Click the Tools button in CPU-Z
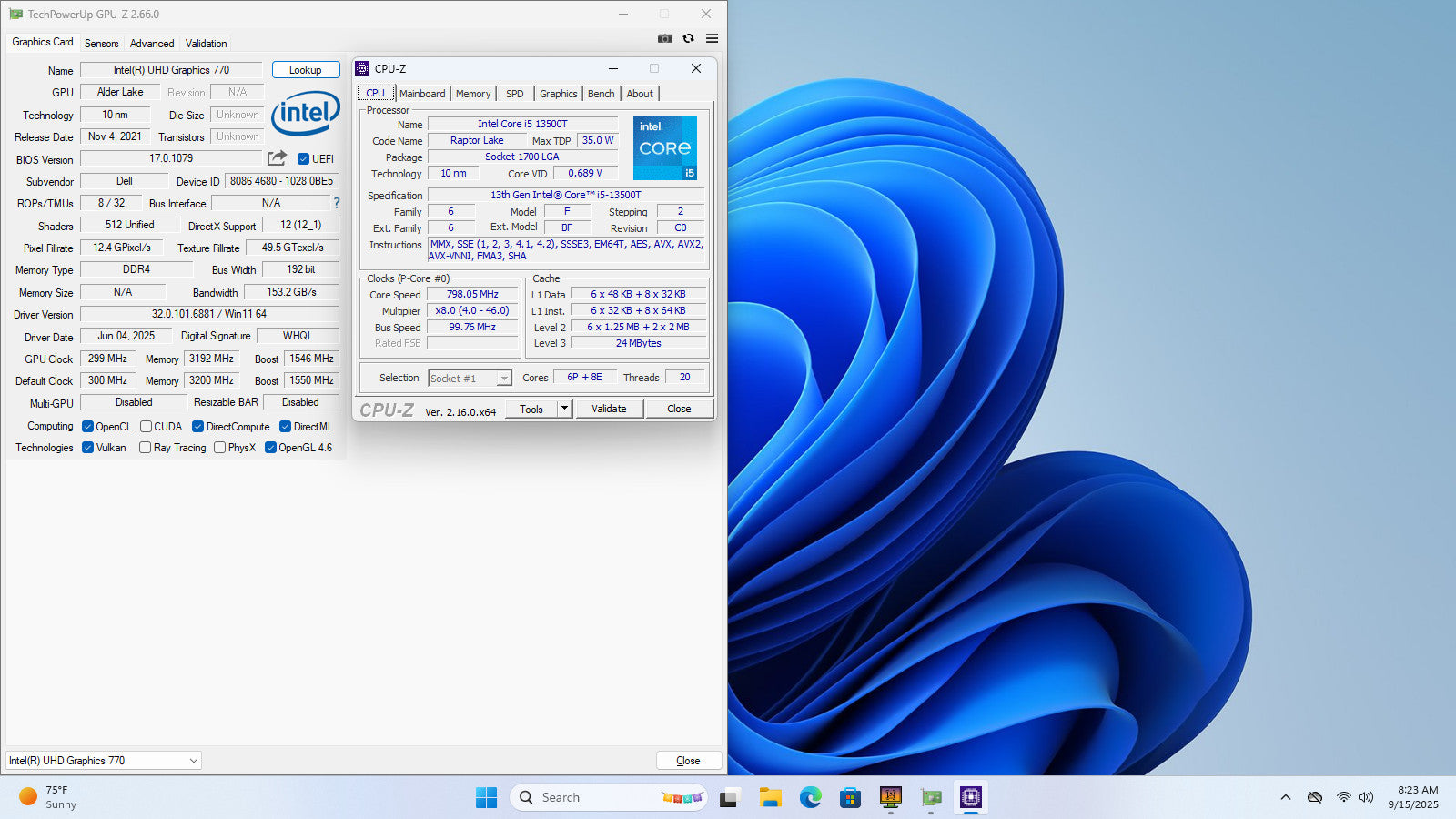Screen dimensions: 1456x819 (x=531, y=409)
